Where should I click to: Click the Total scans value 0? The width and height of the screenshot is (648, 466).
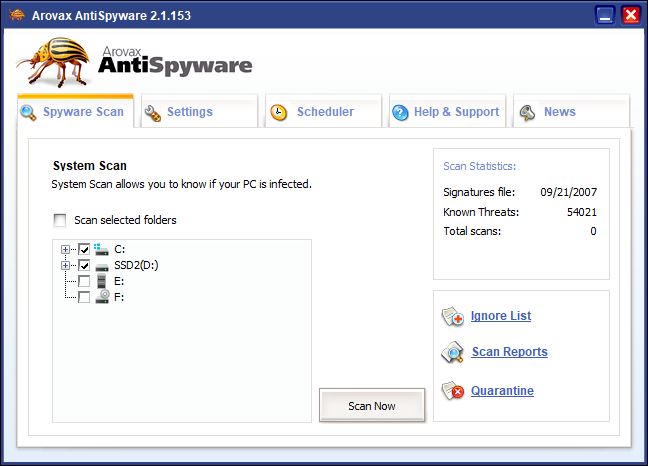coord(593,231)
